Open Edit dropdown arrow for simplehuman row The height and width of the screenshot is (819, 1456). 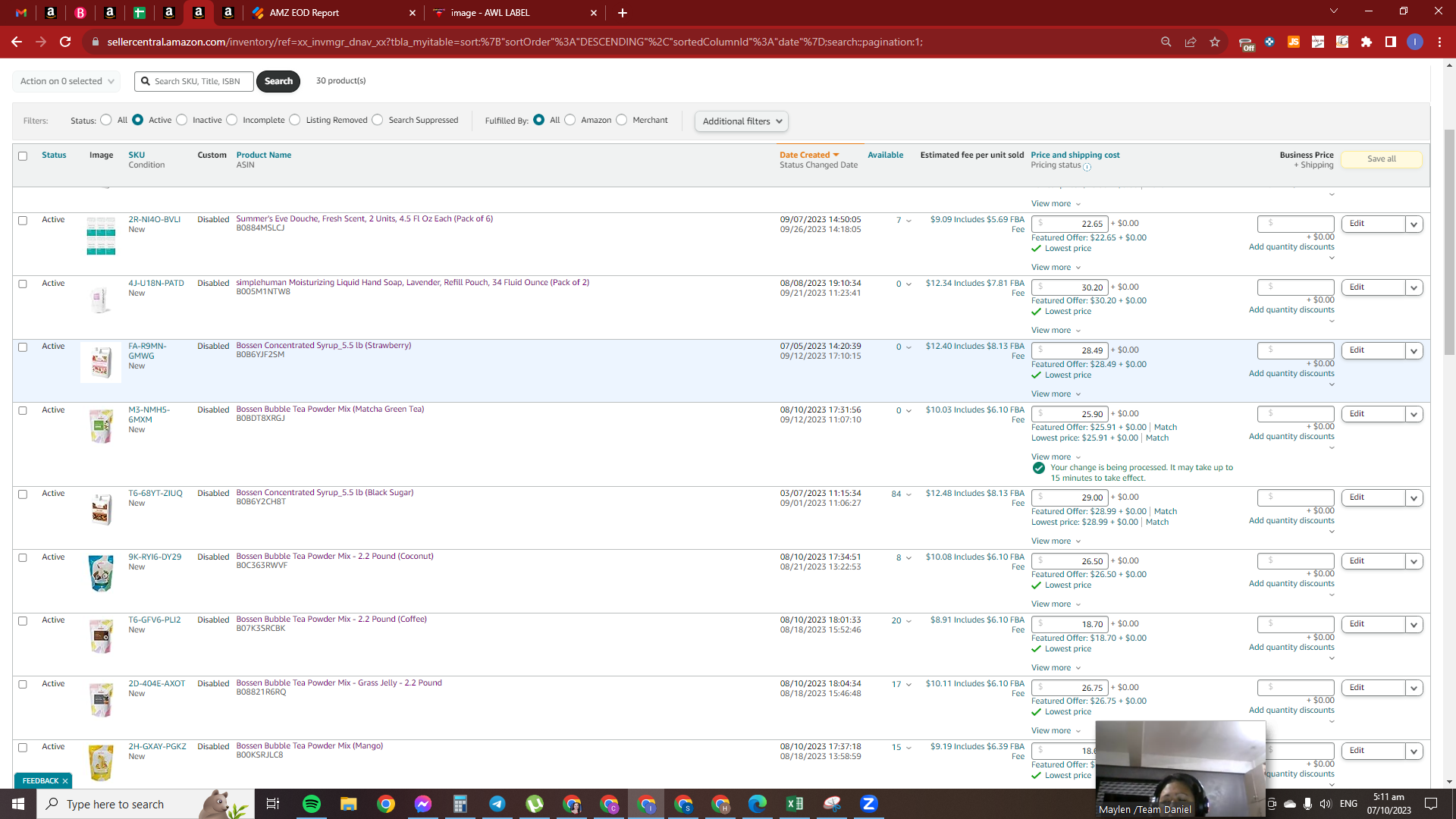1414,288
